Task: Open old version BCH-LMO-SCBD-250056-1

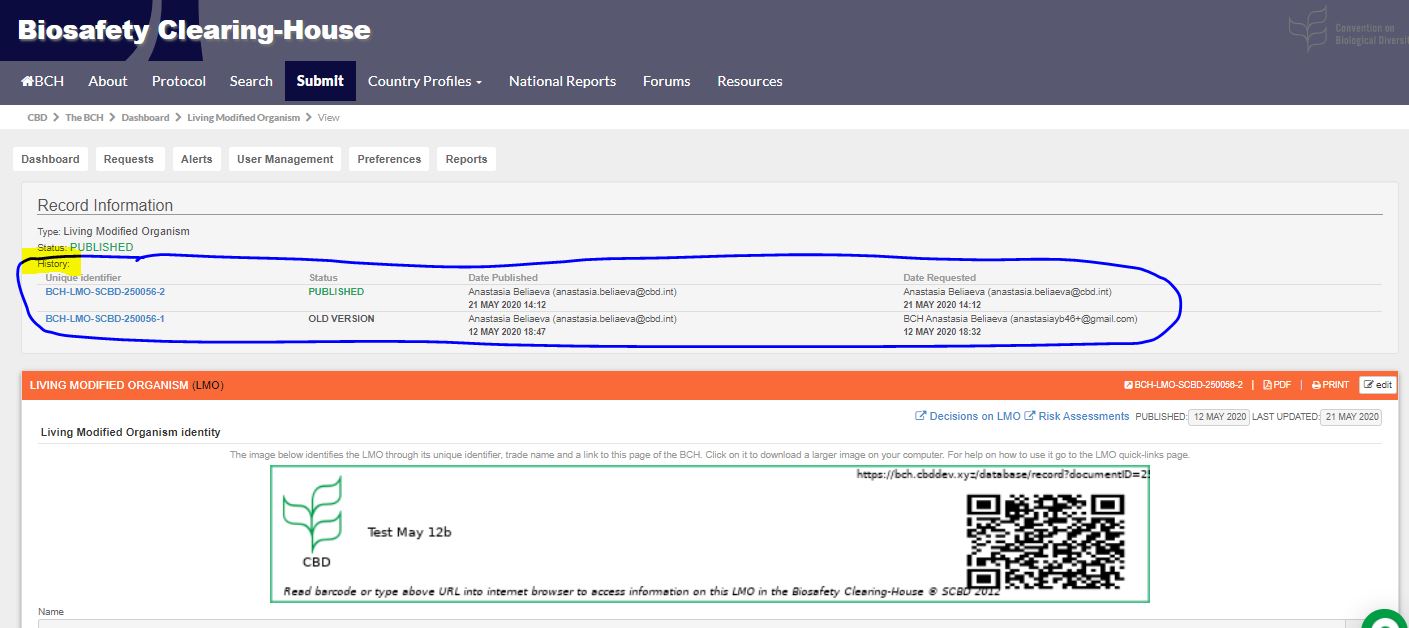Action: (x=105, y=319)
